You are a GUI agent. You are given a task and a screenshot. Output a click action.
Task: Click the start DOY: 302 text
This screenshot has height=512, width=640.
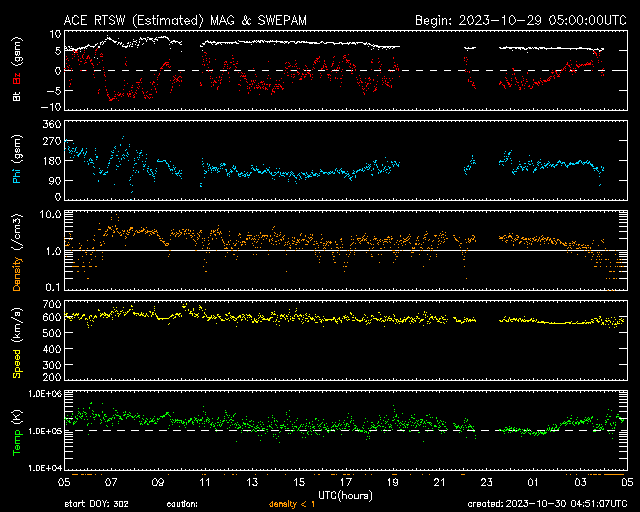(98, 503)
